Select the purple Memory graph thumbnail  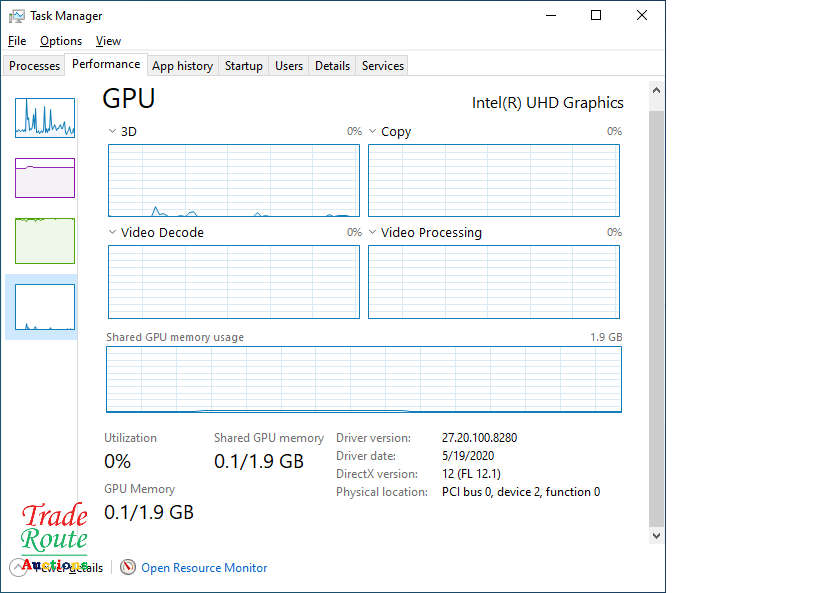45,178
